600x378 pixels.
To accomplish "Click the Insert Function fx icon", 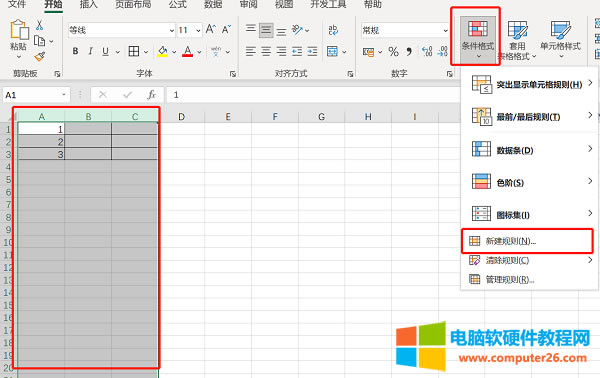I will tap(152, 94).
